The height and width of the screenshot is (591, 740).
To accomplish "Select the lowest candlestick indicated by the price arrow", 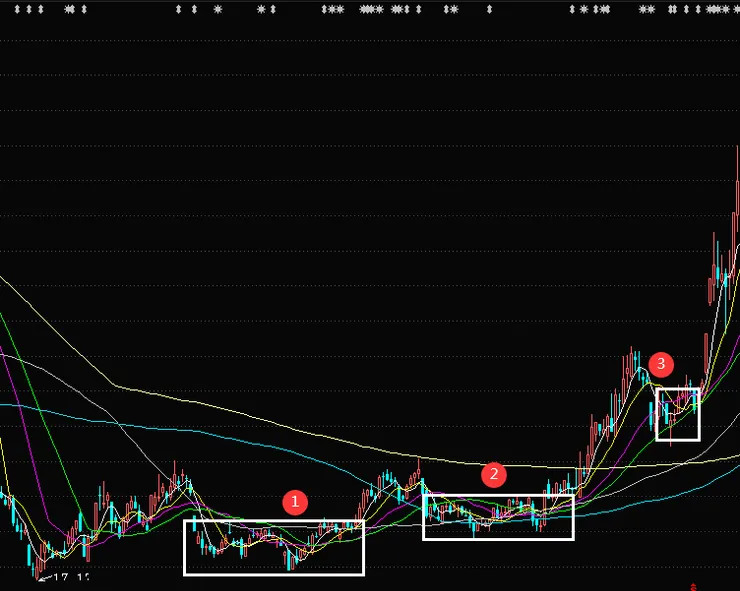I will pyautogui.click(x=37, y=568).
